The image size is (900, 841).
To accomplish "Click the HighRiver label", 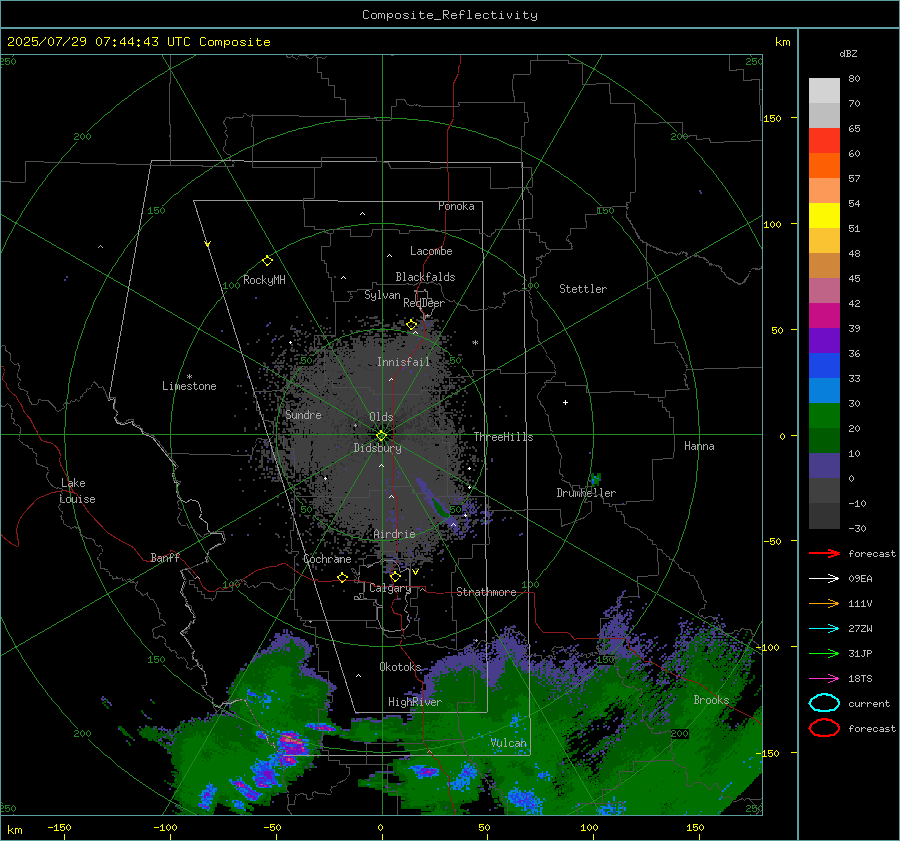I will (x=415, y=702).
